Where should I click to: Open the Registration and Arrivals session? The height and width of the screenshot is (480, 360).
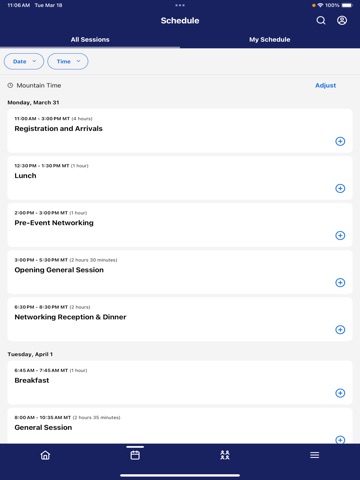[180, 131]
